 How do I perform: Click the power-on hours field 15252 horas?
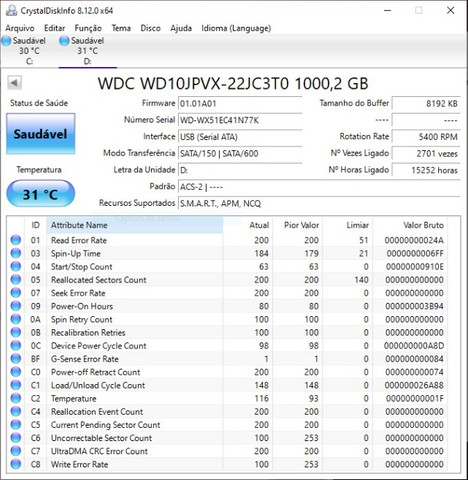(x=426, y=170)
